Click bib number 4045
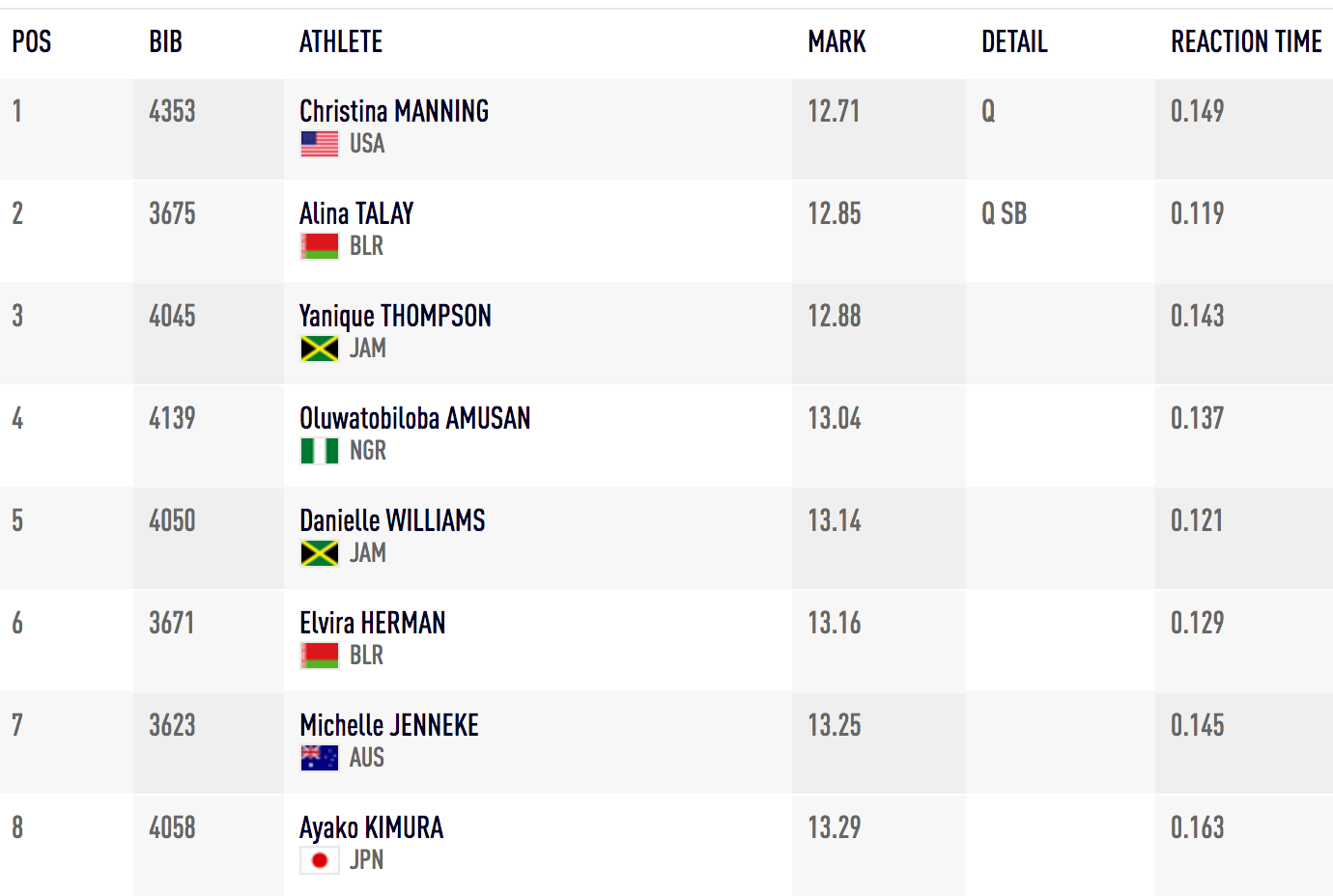 pyautogui.click(x=172, y=316)
